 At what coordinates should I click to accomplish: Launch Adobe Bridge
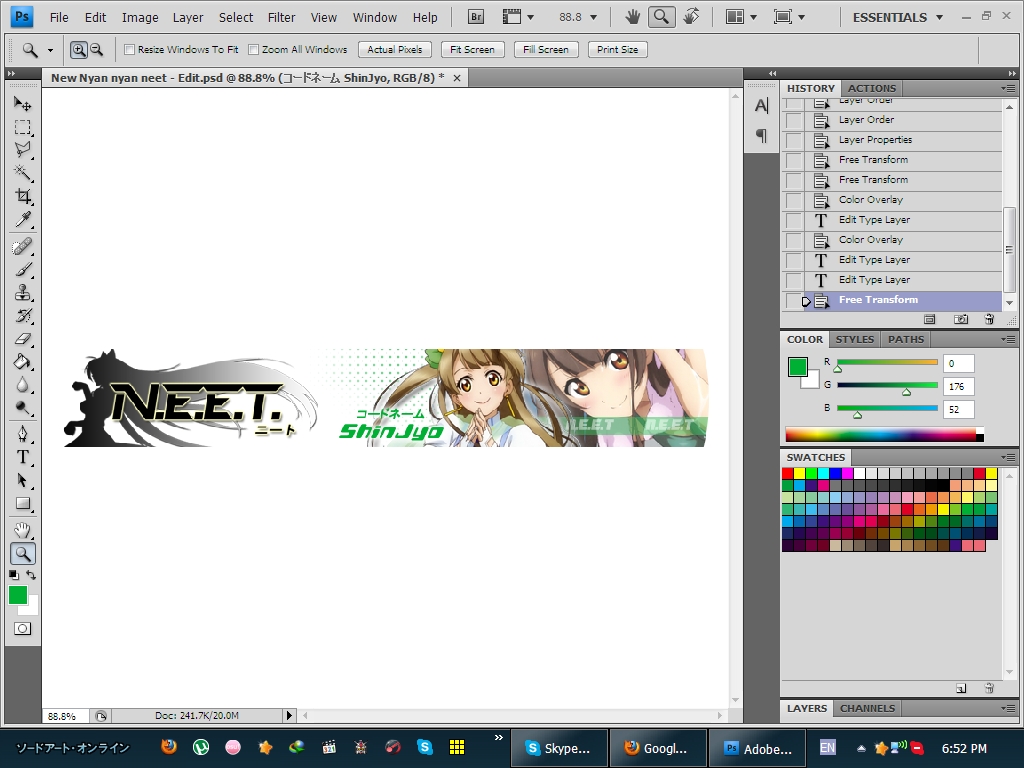(476, 17)
